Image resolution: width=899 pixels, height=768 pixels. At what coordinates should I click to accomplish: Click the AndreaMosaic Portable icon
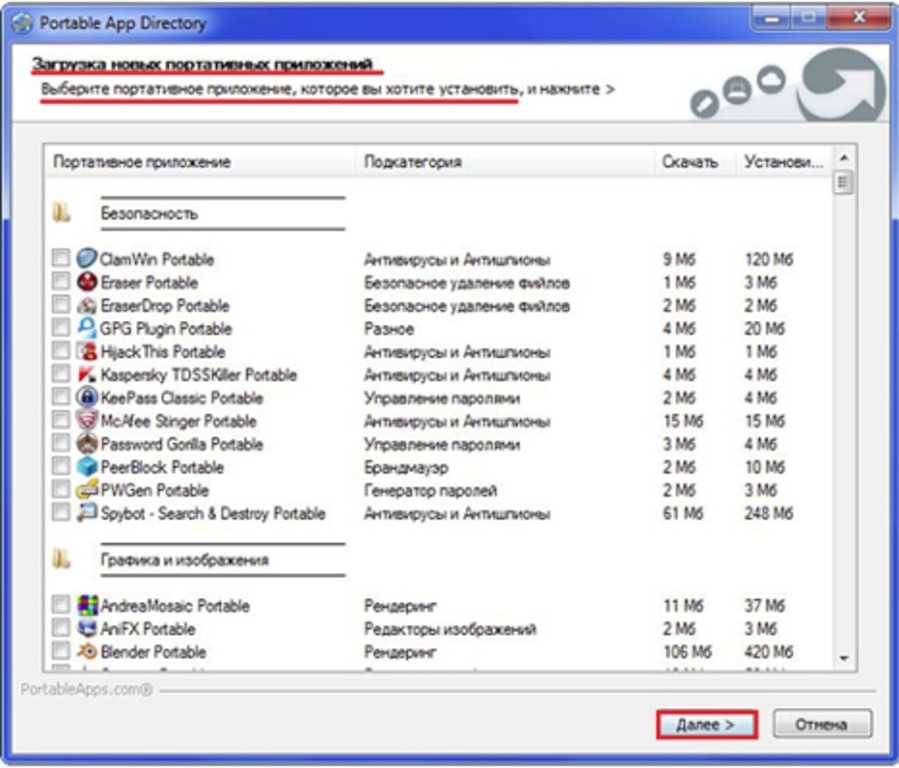pos(87,606)
